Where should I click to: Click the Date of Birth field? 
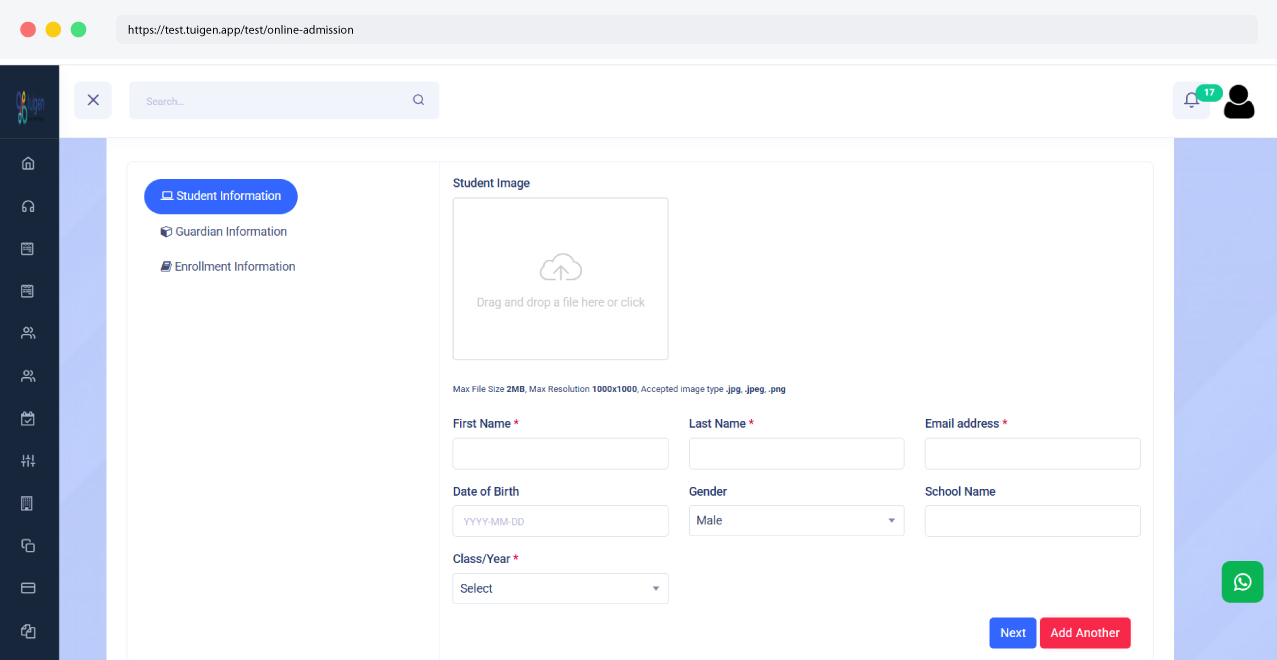(560, 521)
